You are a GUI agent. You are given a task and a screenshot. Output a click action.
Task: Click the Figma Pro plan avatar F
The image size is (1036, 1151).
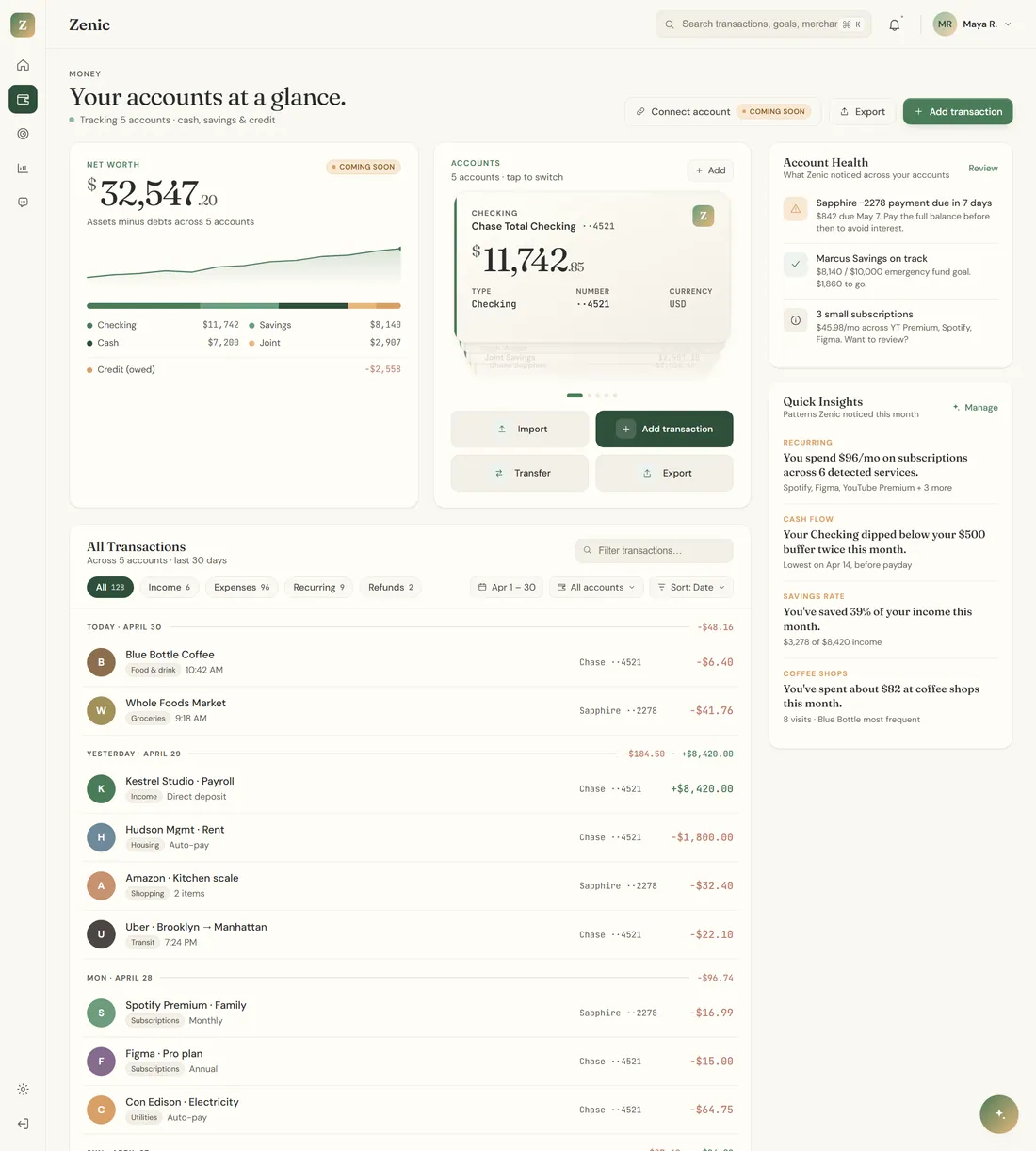pyautogui.click(x=102, y=1062)
